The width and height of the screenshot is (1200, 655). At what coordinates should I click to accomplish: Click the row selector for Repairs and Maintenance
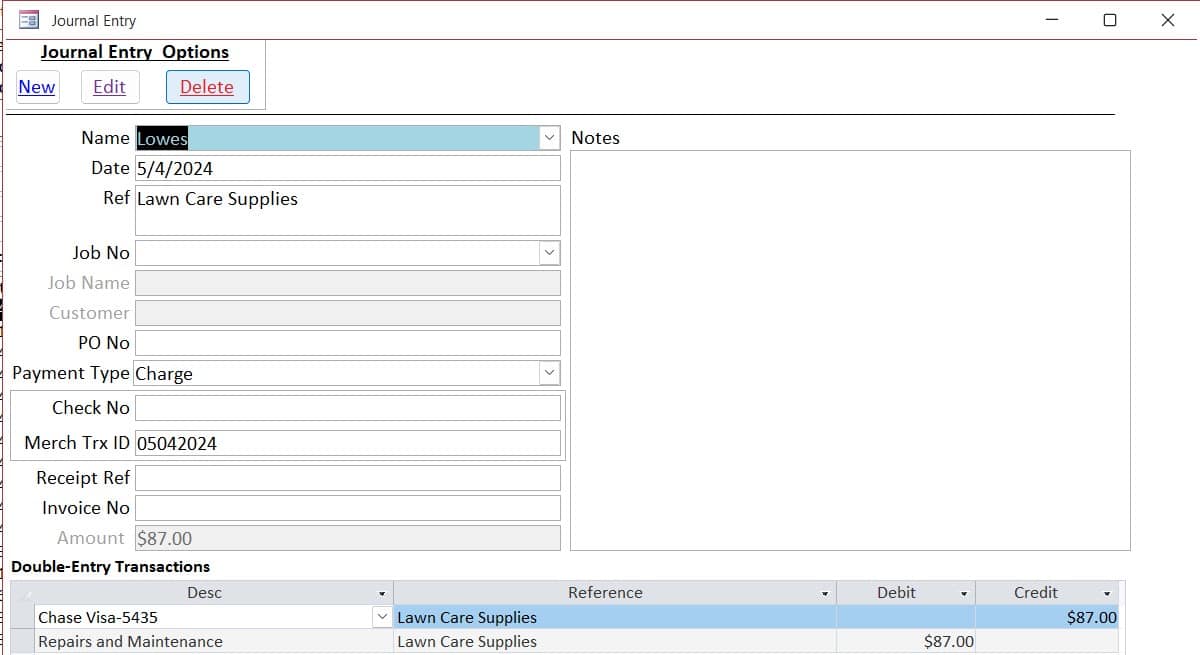coord(22,642)
